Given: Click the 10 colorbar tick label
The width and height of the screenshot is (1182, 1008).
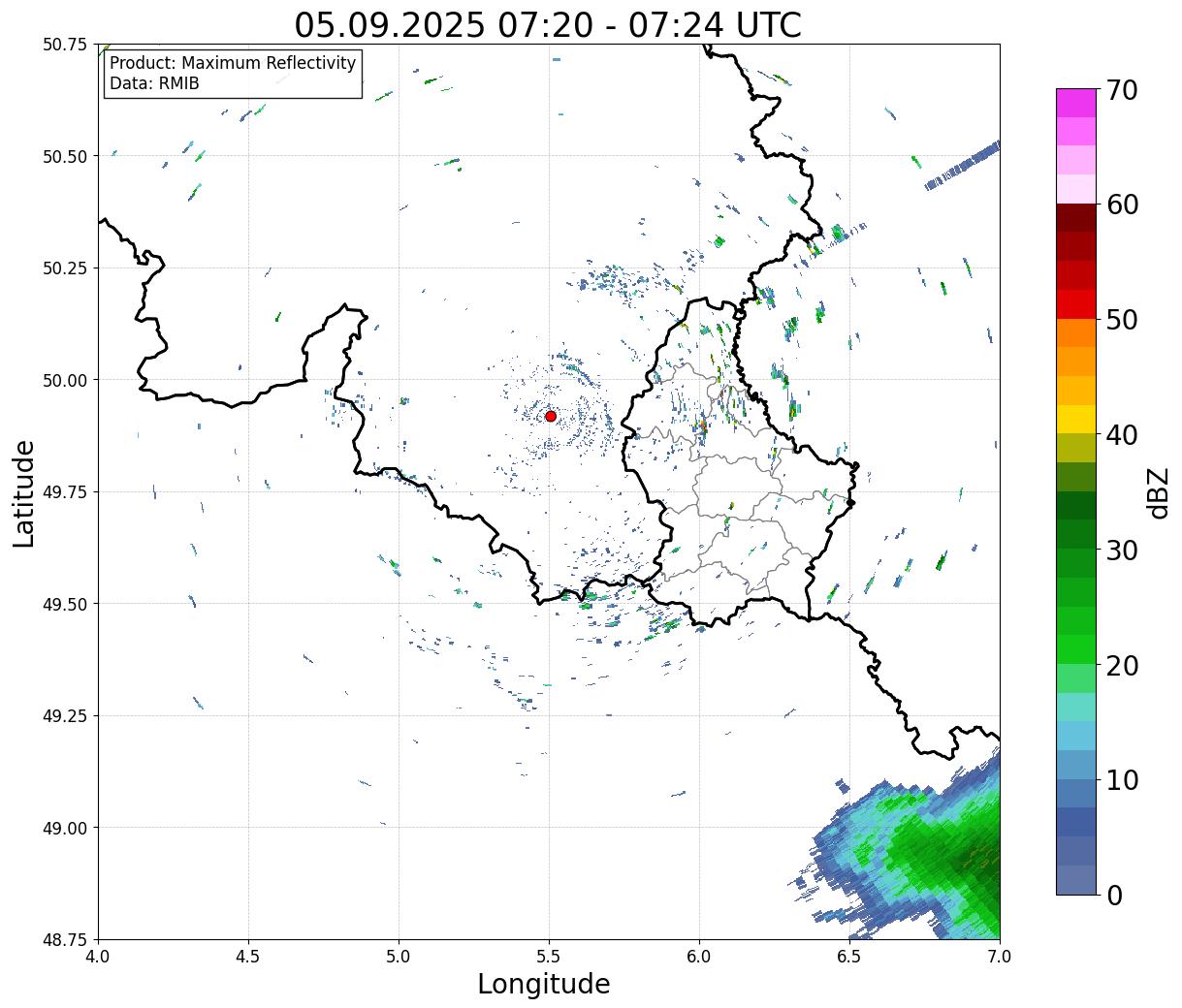Looking at the screenshot, I should (1121, 779).
